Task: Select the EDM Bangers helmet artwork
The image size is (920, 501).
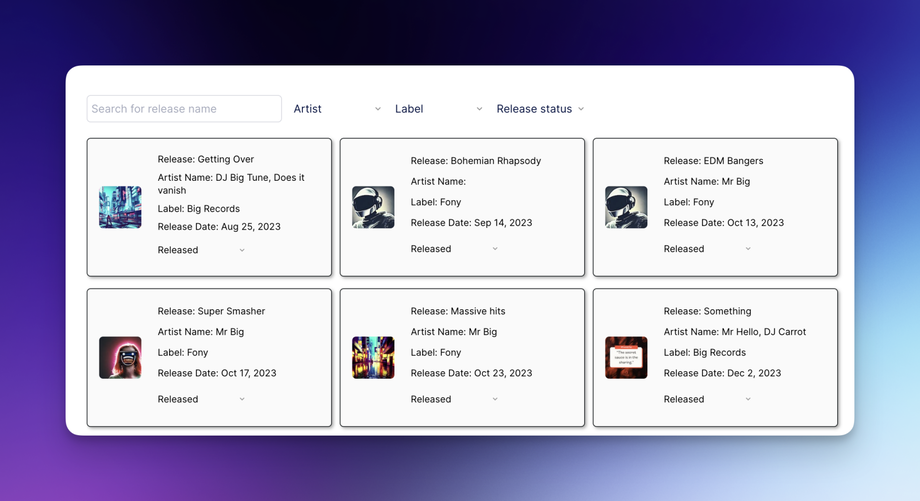Action: coord(626,207)
